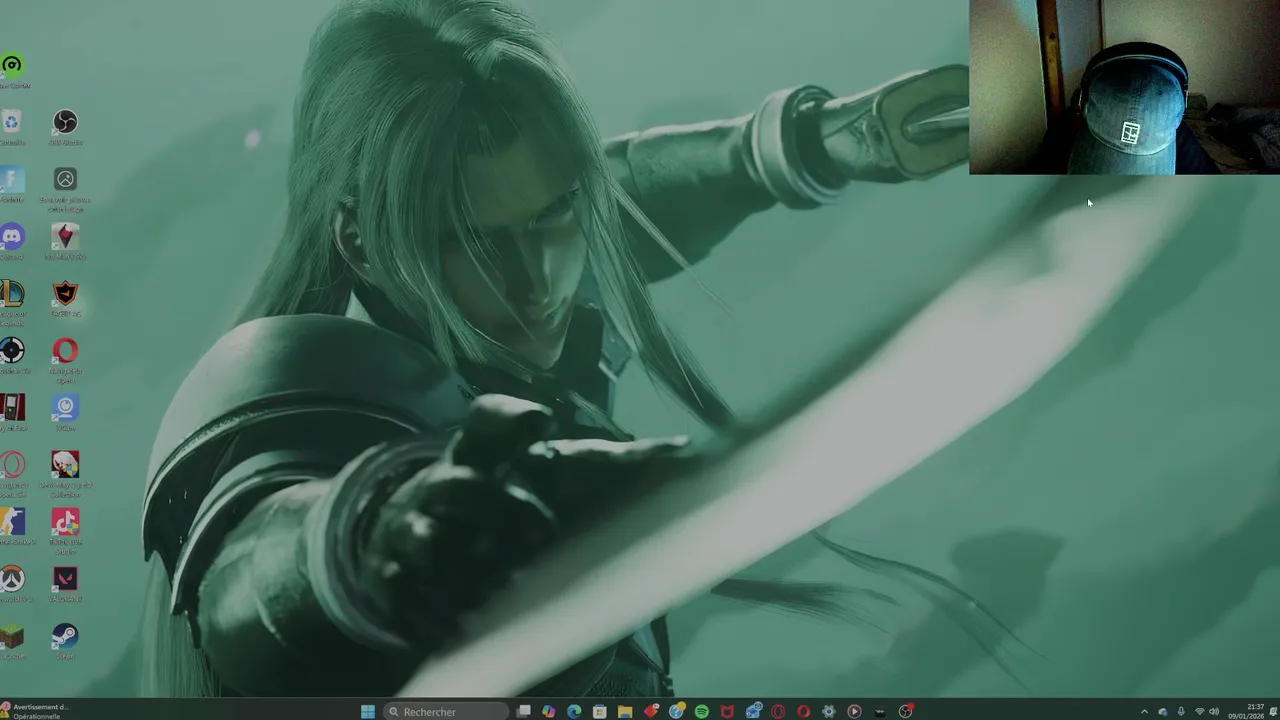Open OBS Studio in the taskbar
Image resolution: width=1280 pixels, height=720 pixels.
point(905,711)
